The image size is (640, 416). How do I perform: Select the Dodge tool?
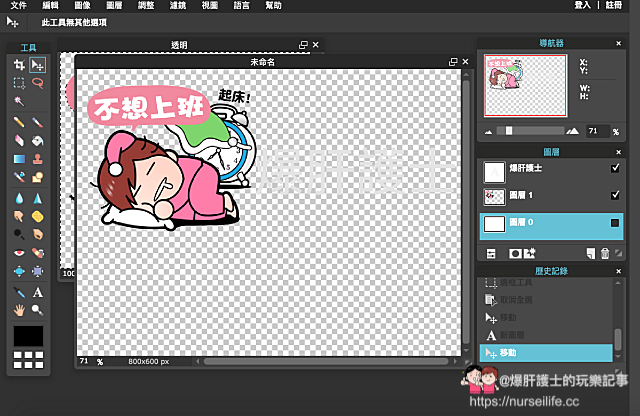(x=19, y=234)
